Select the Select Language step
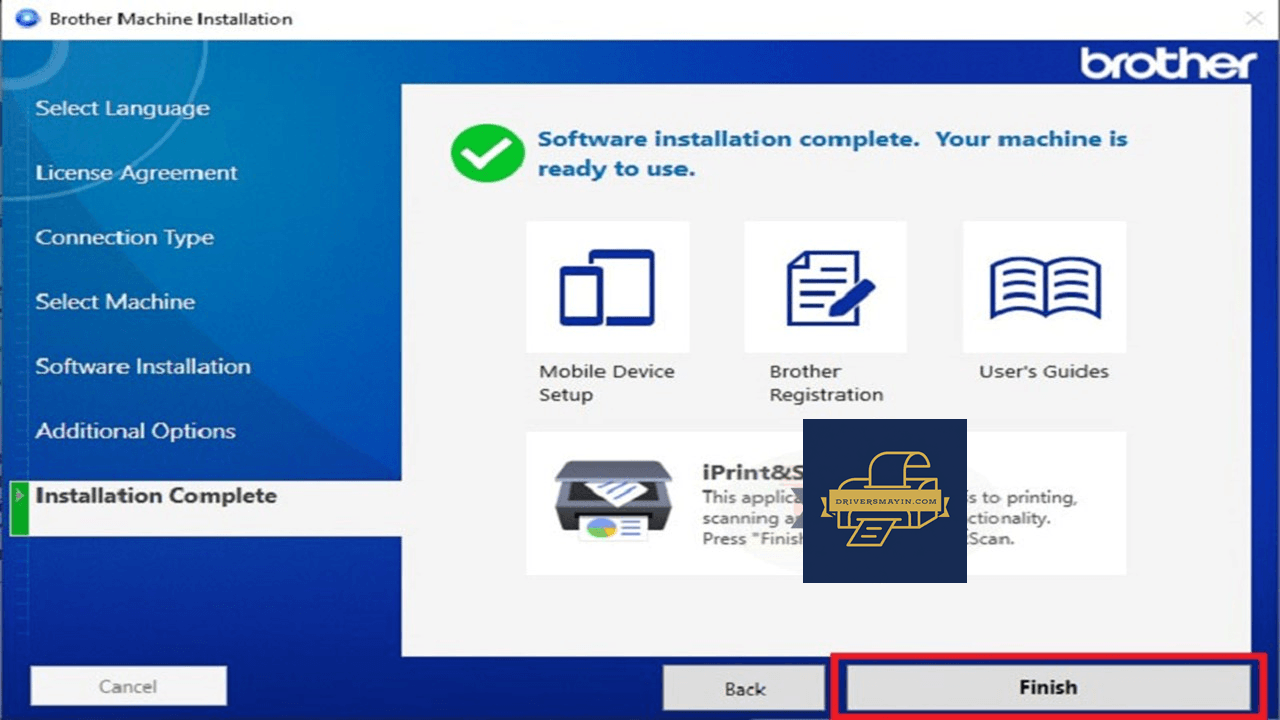The image size is (1280, 720). [123, 109]
